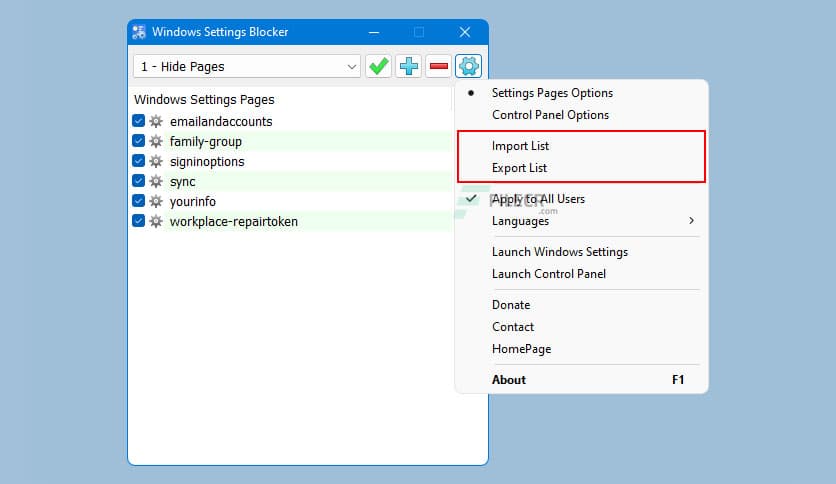Click gear icon beside yourinfo
The height and width of the screenshot is (484, 836).
pyautogui.click(x=156, y=201)
